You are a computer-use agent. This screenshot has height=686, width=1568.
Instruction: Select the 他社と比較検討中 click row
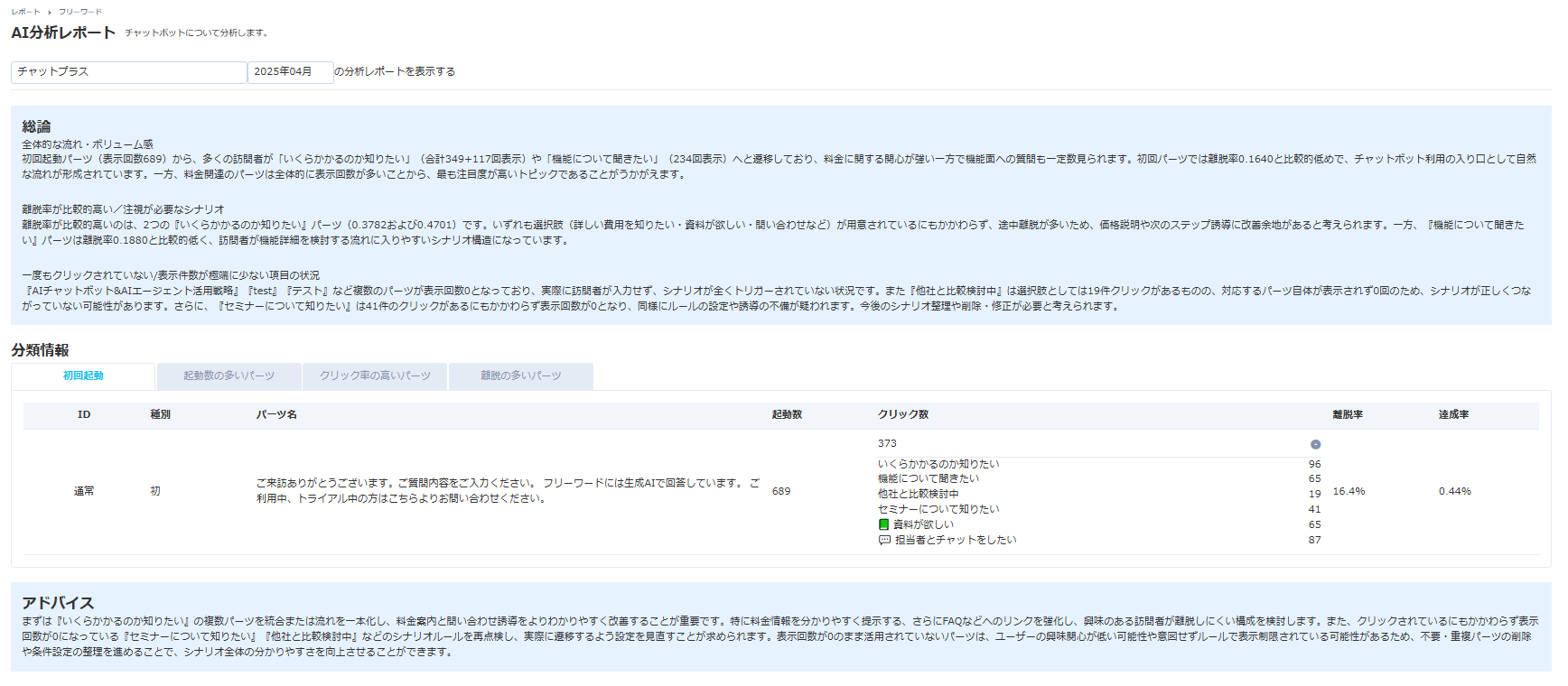[918, 494]
